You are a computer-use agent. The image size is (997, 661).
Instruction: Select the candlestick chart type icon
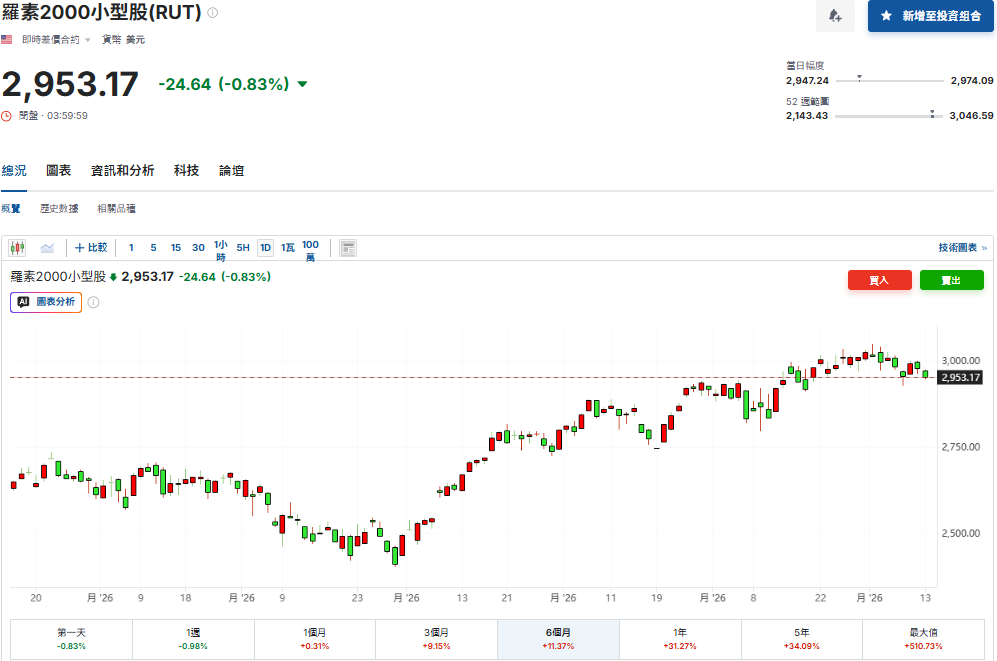(x=17, y=248)
